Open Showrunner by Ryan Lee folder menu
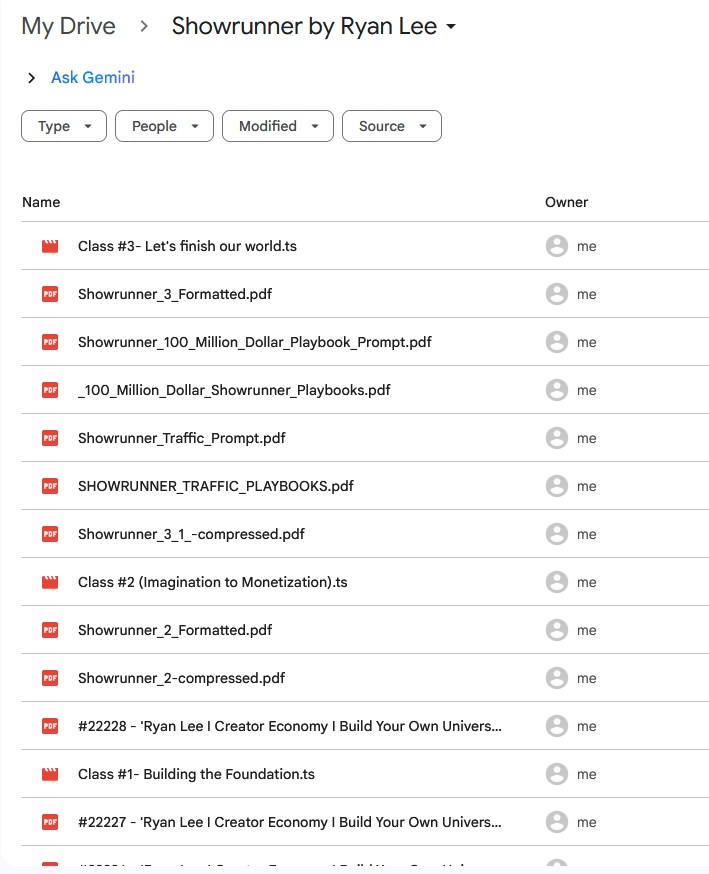 [314, 26]
